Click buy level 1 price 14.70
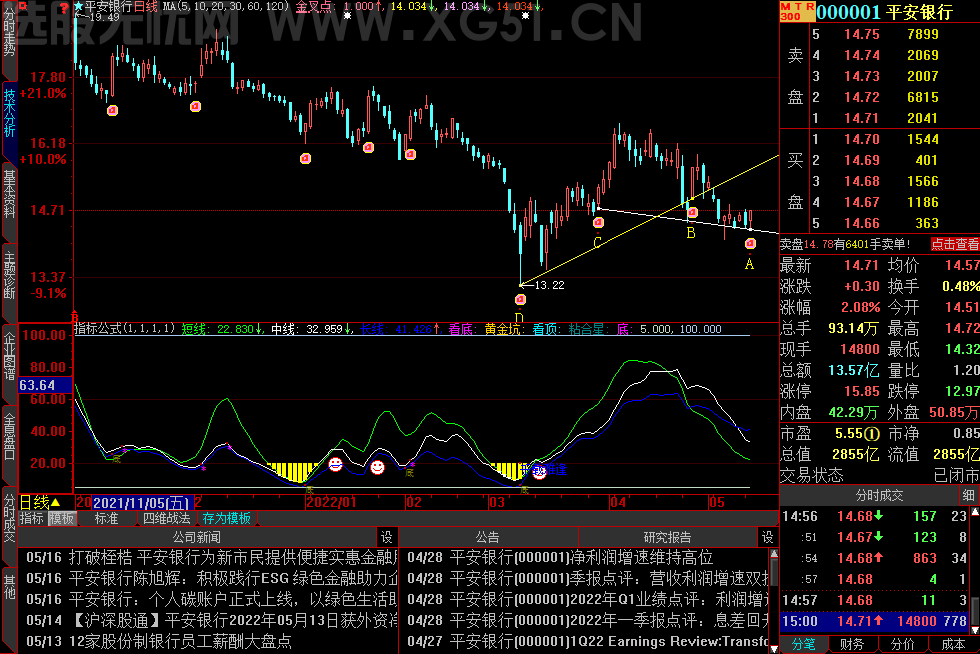This screenshot has width=980, height=654. (x=862, y=139)
